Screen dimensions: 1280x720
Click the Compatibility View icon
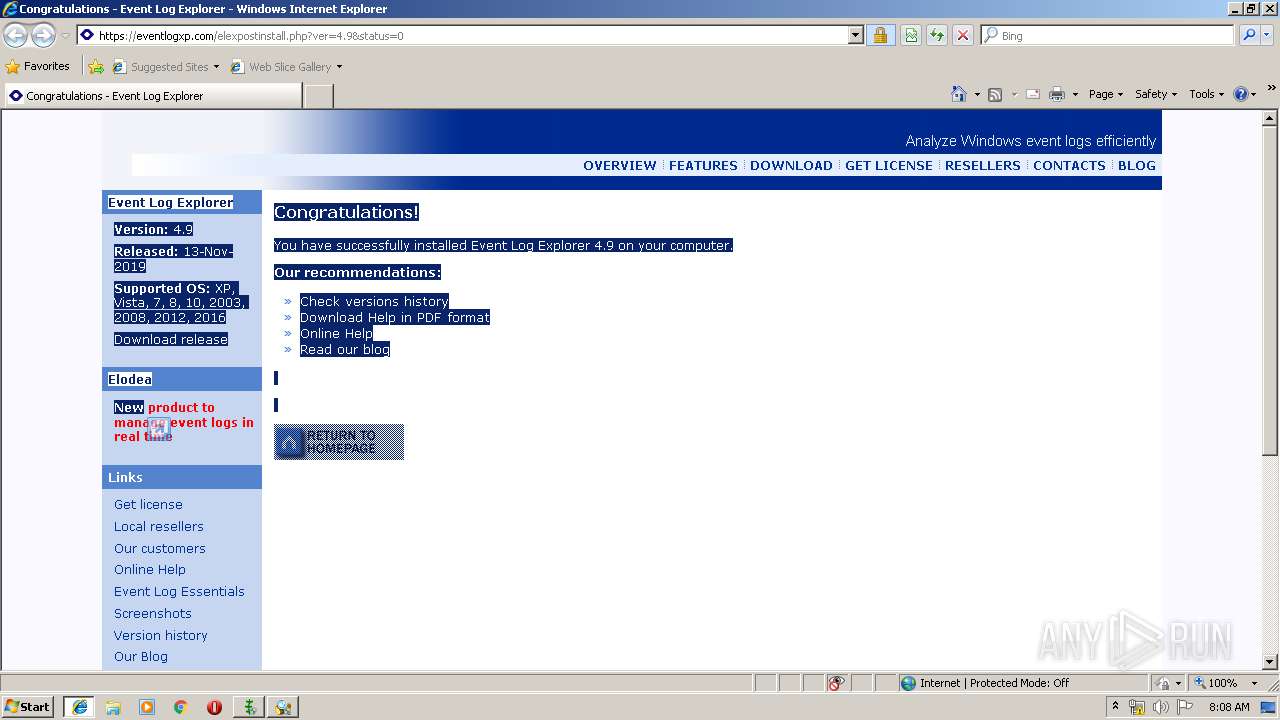click(911, 35)
